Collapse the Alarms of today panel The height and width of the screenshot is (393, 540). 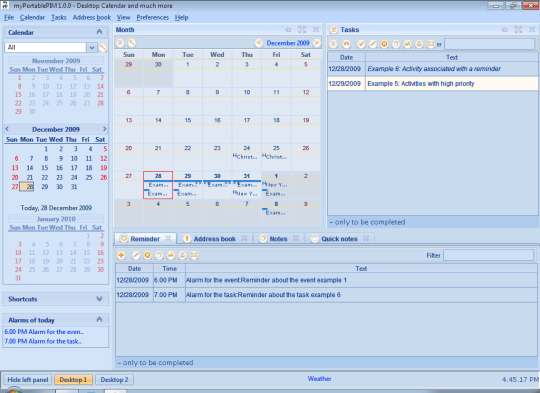tap(99, 319)
